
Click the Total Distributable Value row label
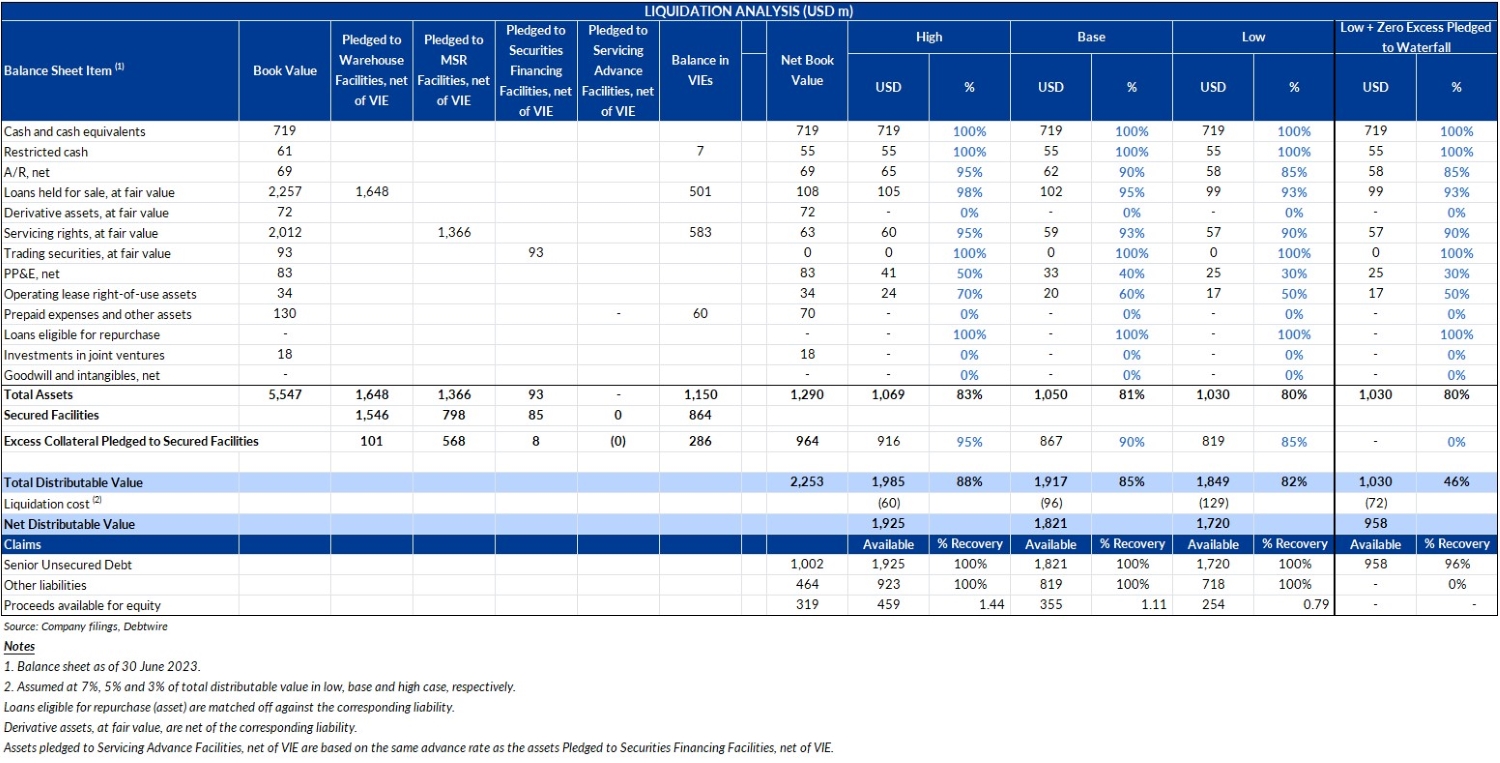73,482
